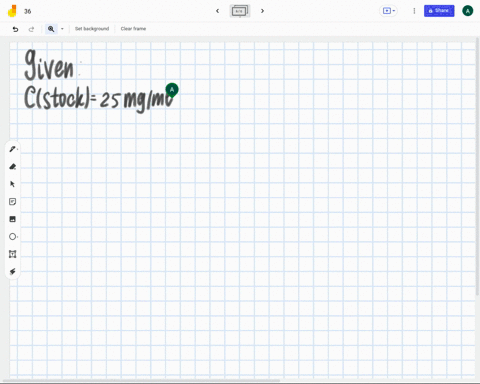Choose the Select arrow tool
480x384 pixels.
click(x=13, y=184)
